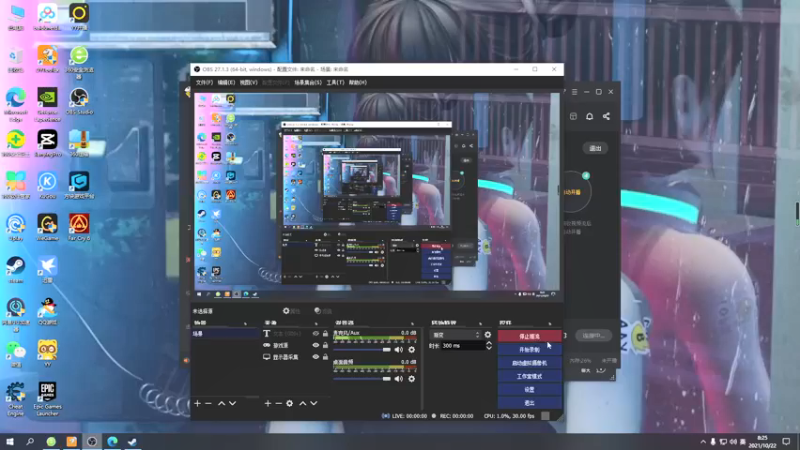Select 场景 item in scenes list
800x450 pixels.
coord(226,334)
